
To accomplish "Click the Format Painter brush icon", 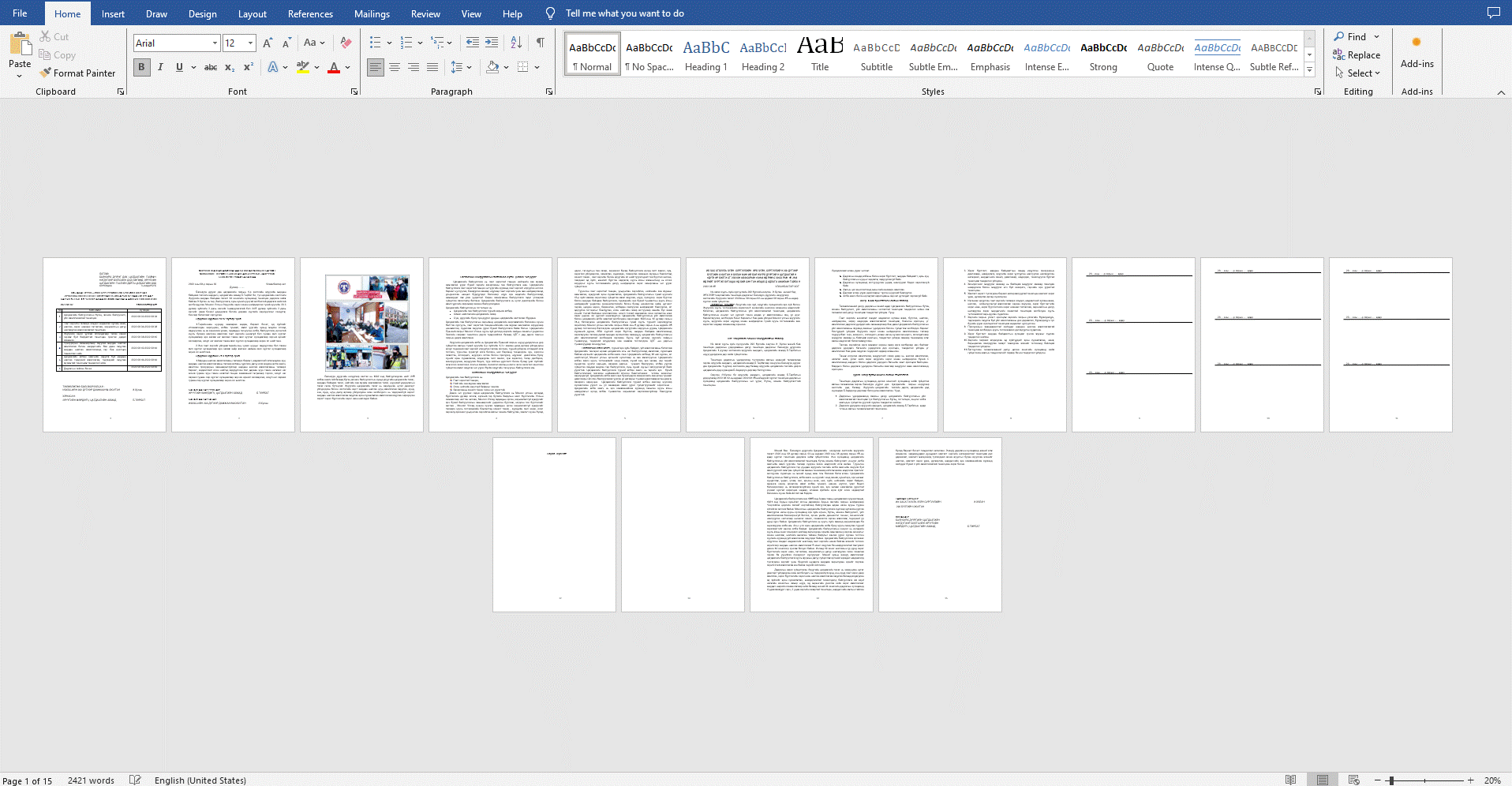I will click(x=46, y=73).
